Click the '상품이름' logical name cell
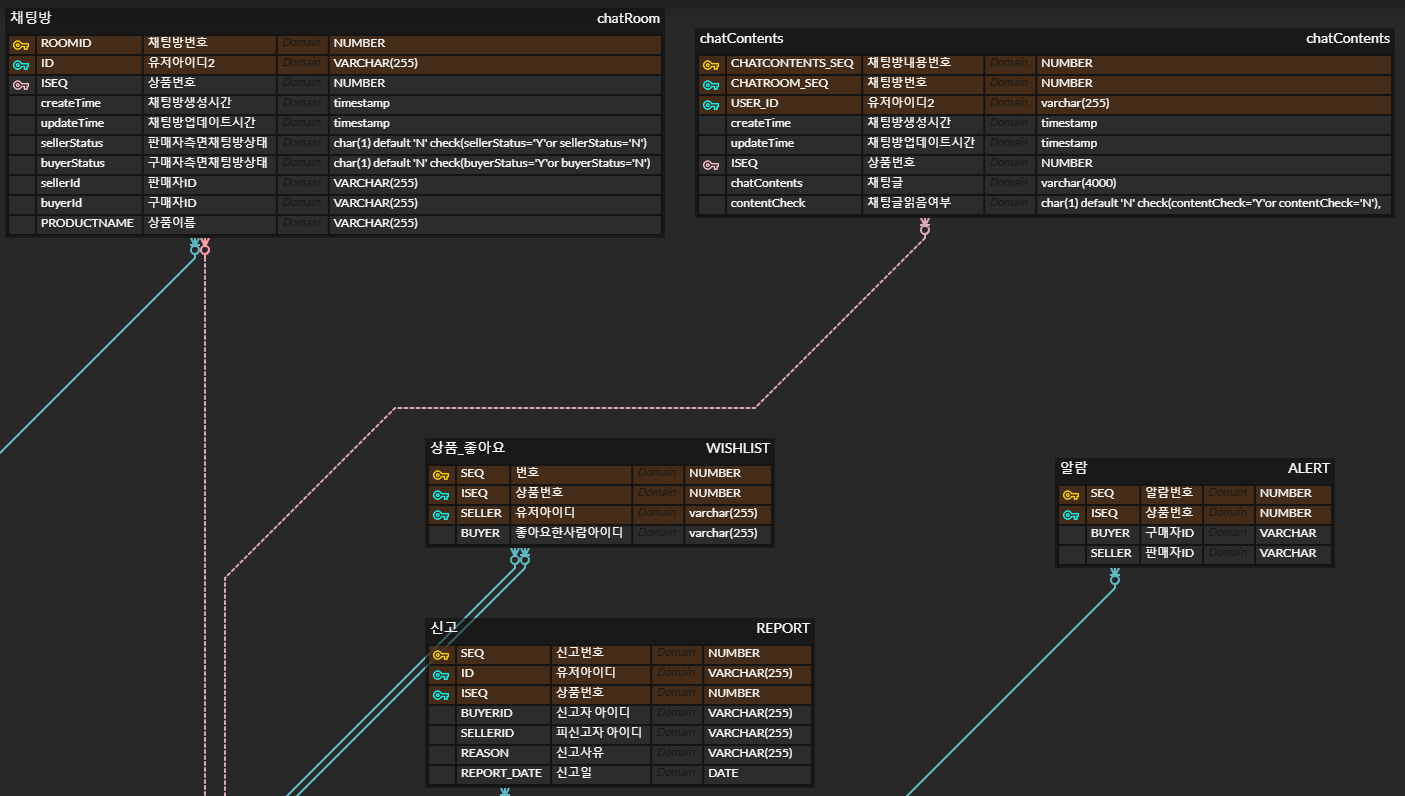This screenshot has width=1405, height=796. pos(210,224)
